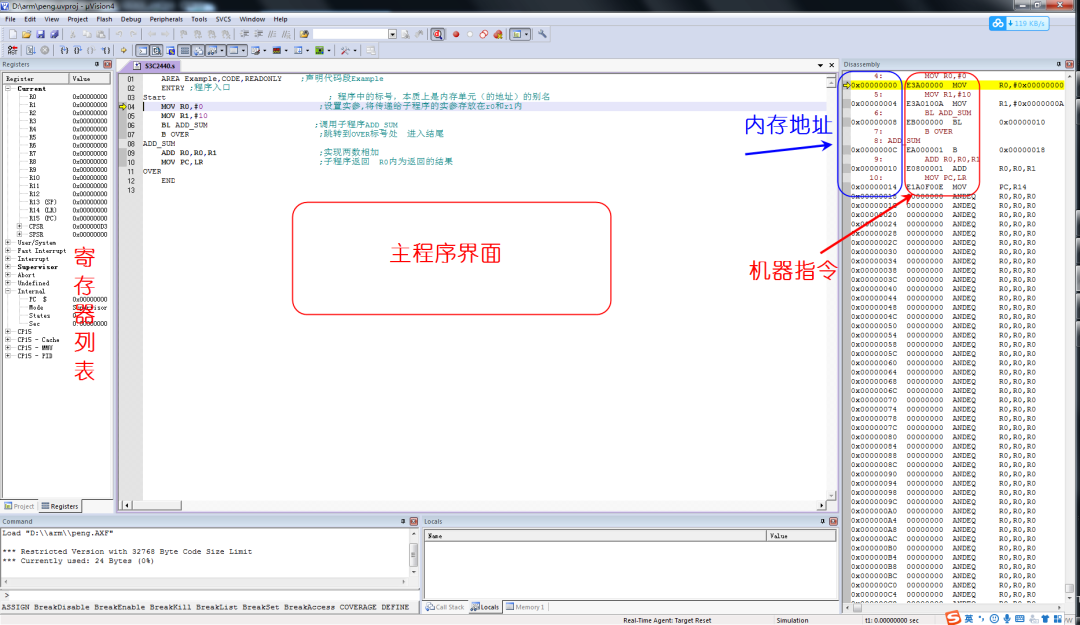1080x625 pixels.
Task: Click the horizontal scrollbar thumb in editor
Action: (x=156, y=505)
